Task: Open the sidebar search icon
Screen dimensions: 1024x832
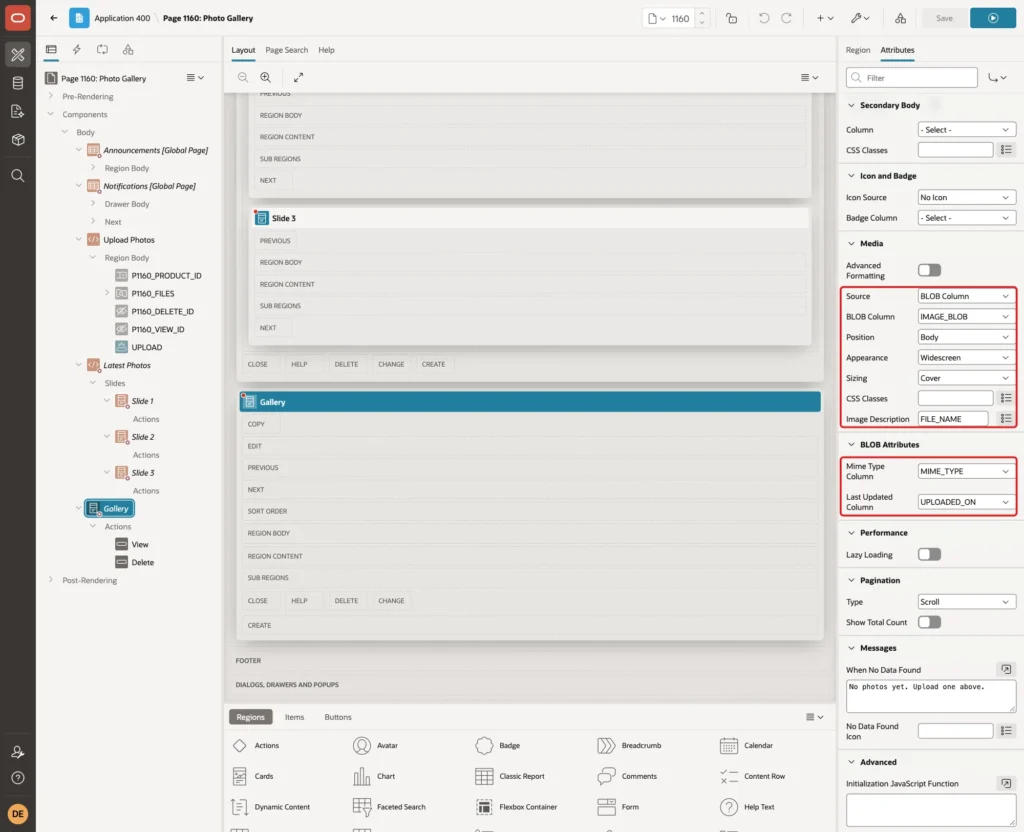Action: point(18,176)
